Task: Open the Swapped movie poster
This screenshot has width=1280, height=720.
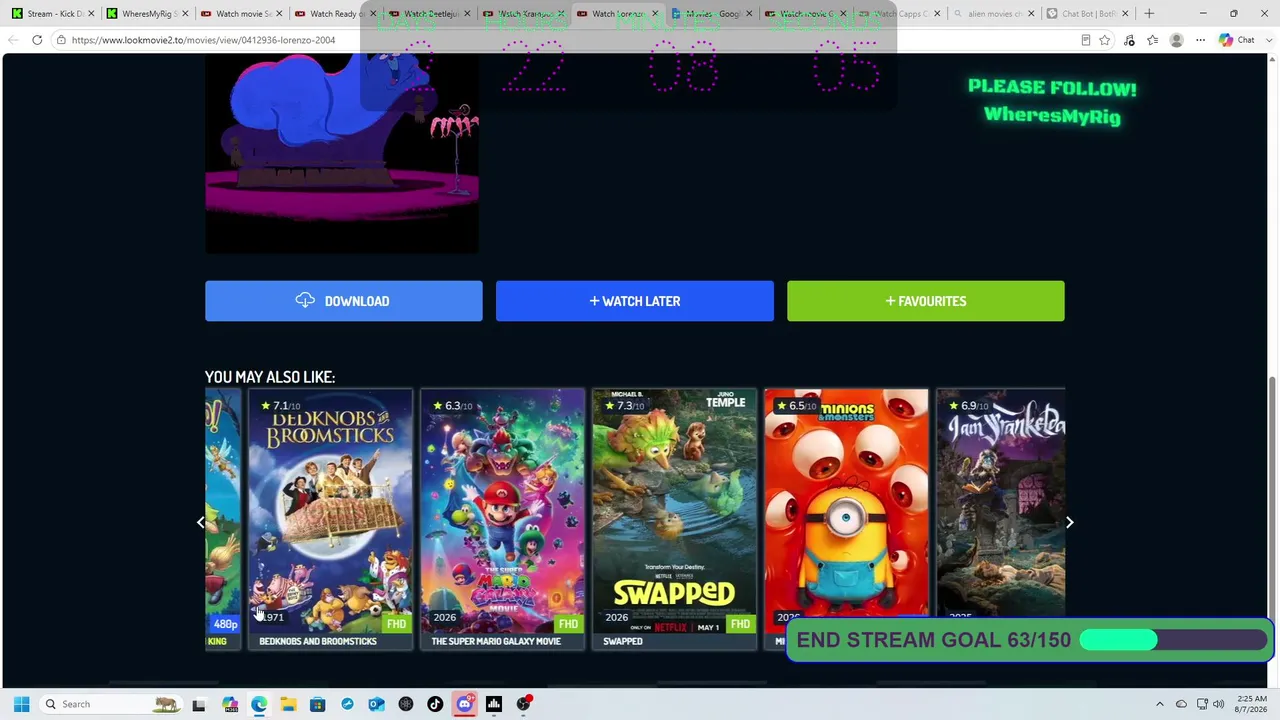Action: coord(674,510)
